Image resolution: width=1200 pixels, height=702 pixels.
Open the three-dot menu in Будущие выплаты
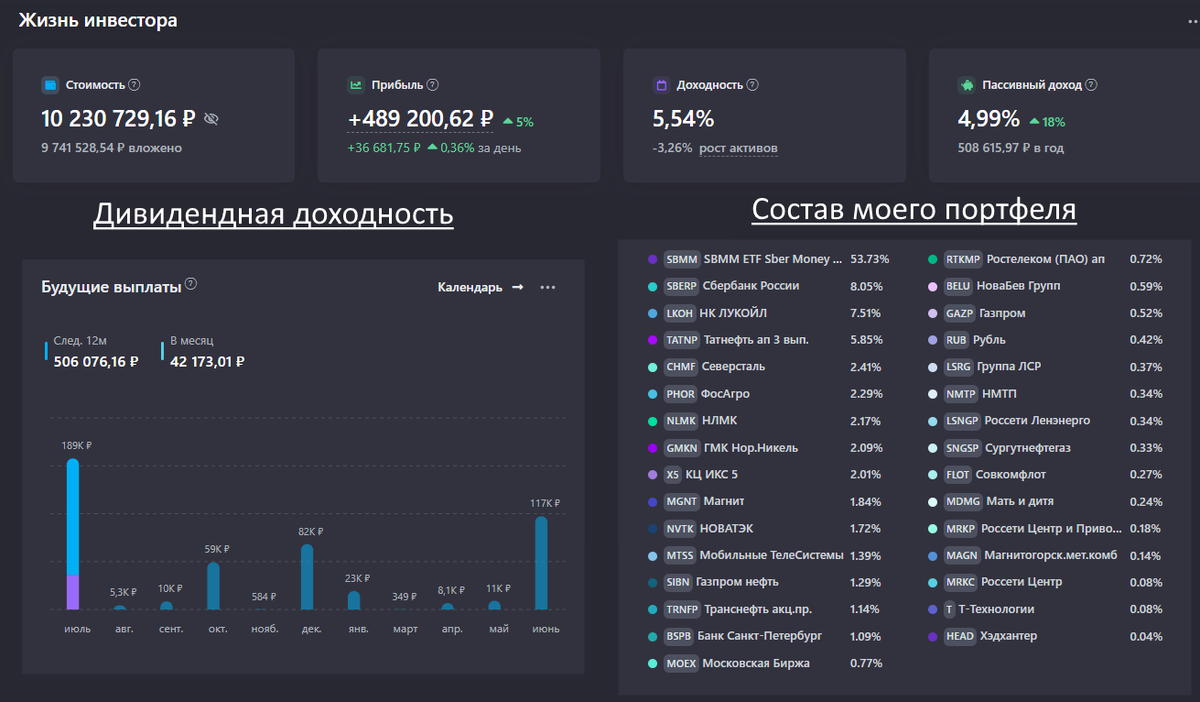547,288
